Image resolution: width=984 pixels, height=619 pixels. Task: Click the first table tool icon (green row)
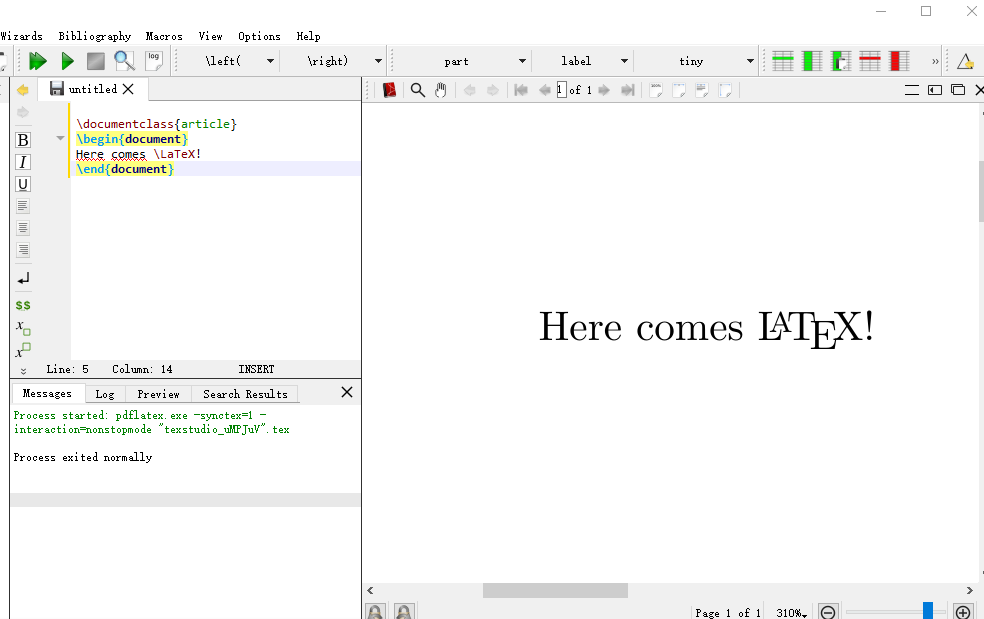point(783,61)
